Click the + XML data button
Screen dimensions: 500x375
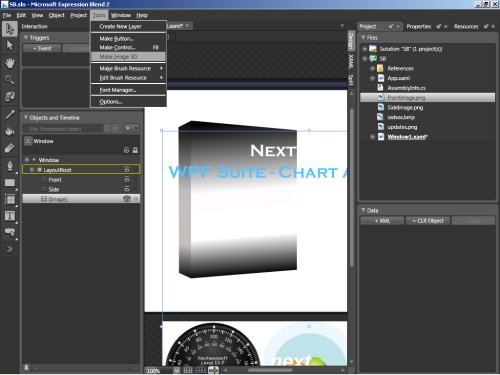click(x=382, y=221)
